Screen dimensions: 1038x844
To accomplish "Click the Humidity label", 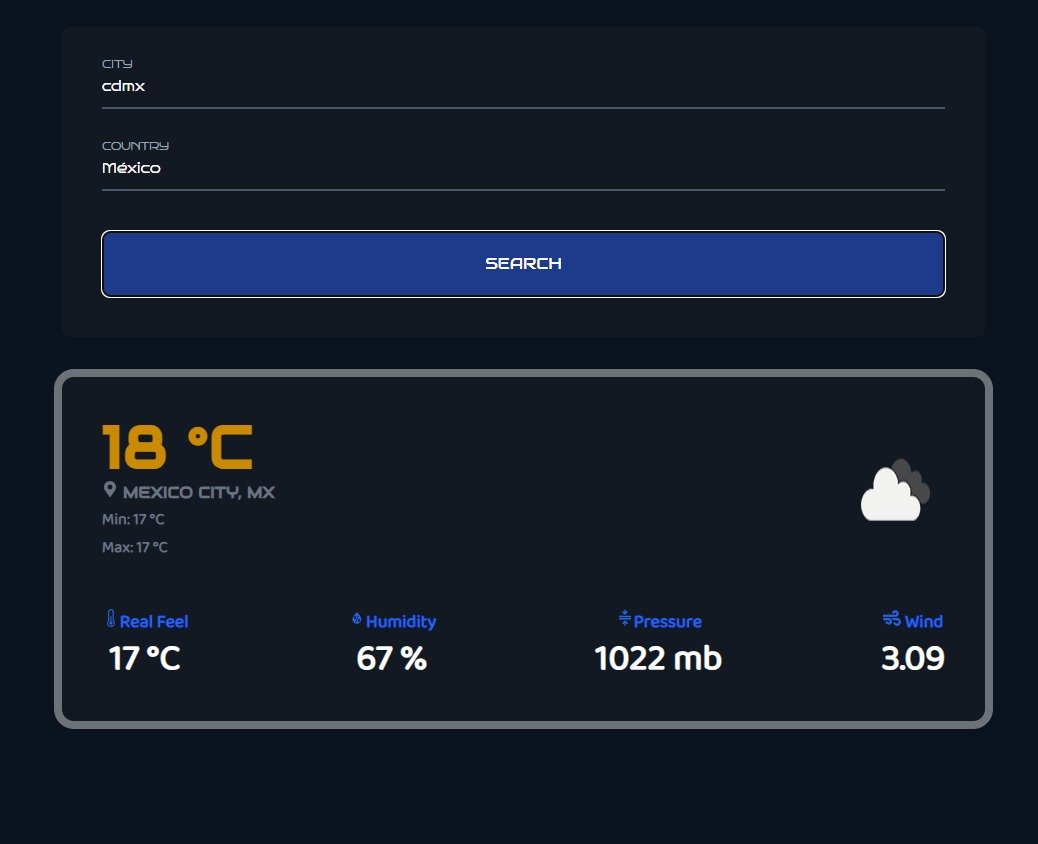I will (401, 622).
